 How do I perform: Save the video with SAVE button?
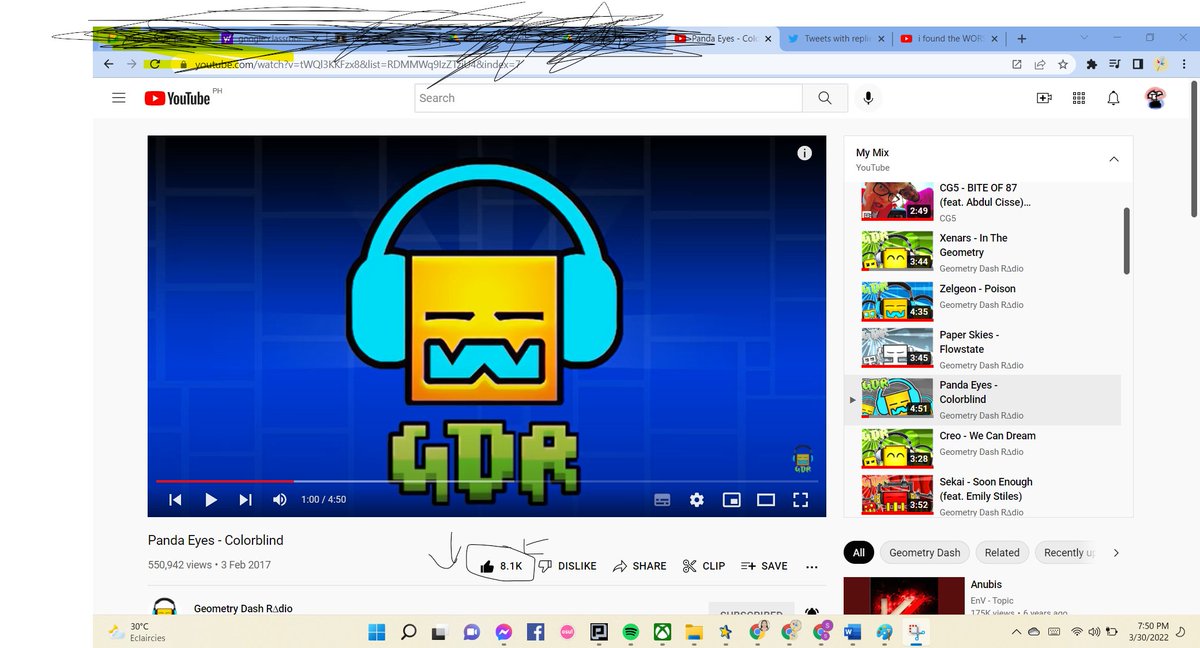tap(764, 566)
